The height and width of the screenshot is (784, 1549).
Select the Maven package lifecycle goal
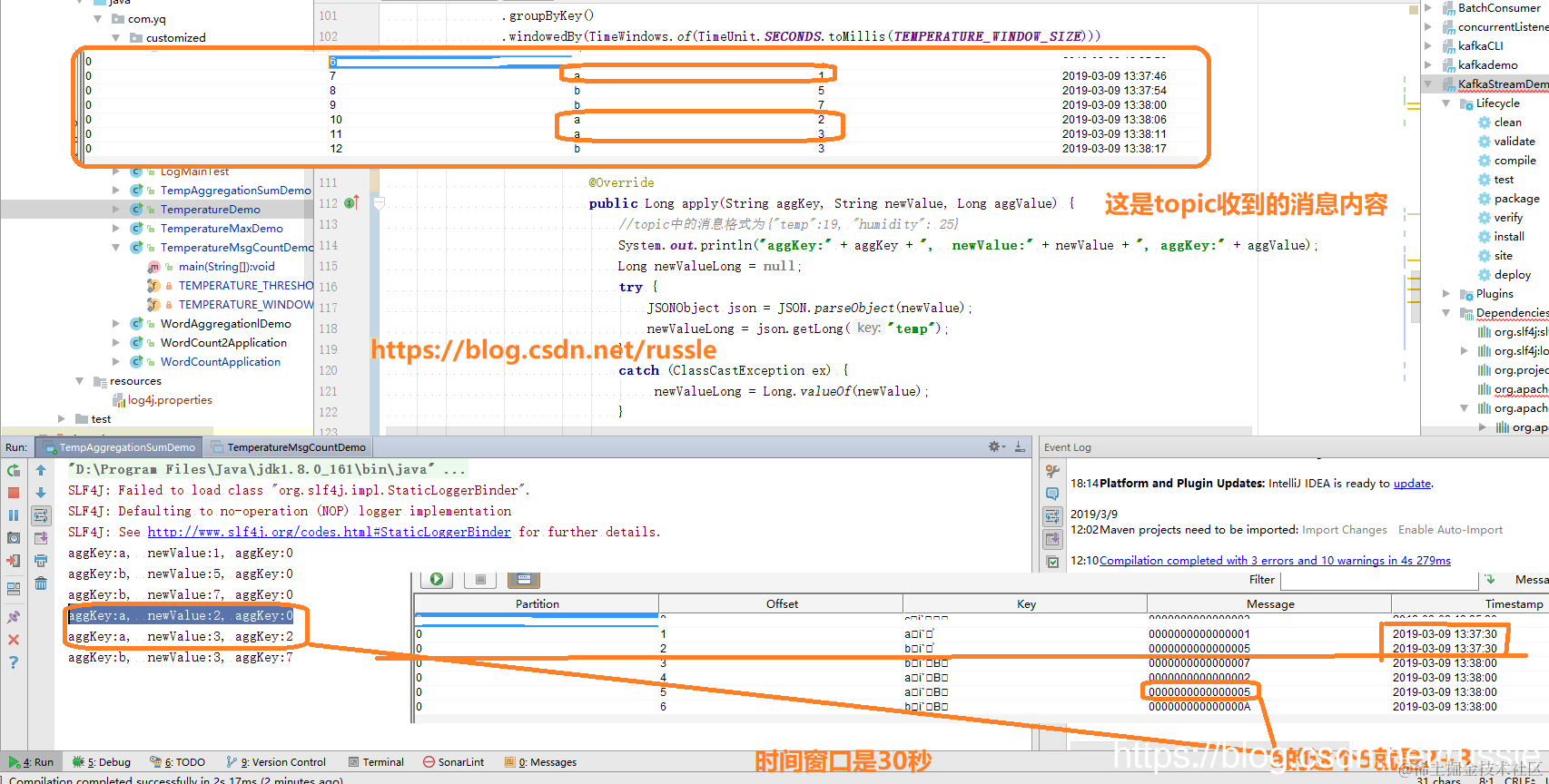click(x=1516, y=199)
